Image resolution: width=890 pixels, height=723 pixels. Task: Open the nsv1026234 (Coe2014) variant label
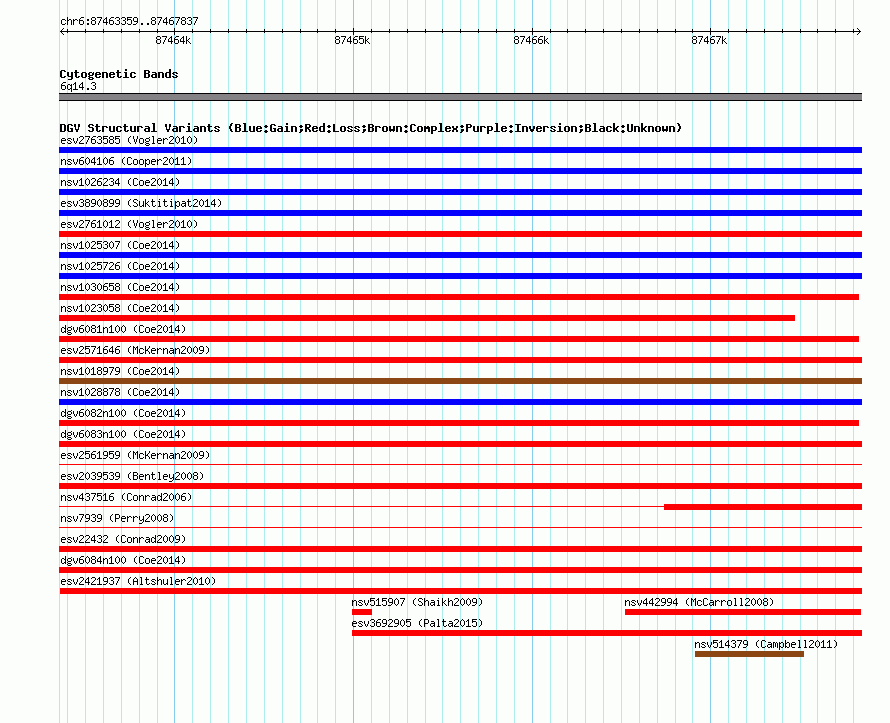pos(120,182)
